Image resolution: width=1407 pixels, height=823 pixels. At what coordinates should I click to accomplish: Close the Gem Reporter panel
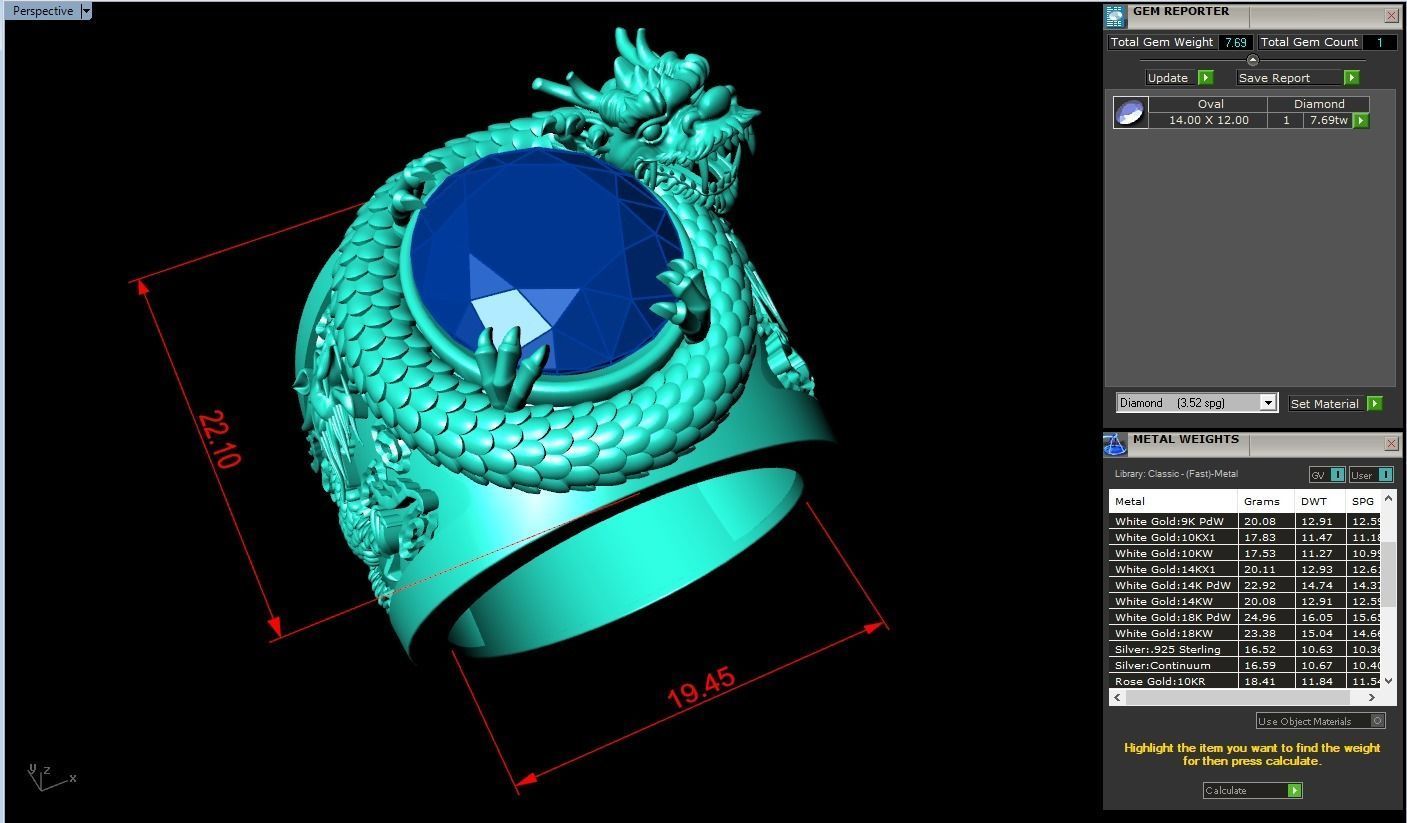click(x=1391, y=16)
